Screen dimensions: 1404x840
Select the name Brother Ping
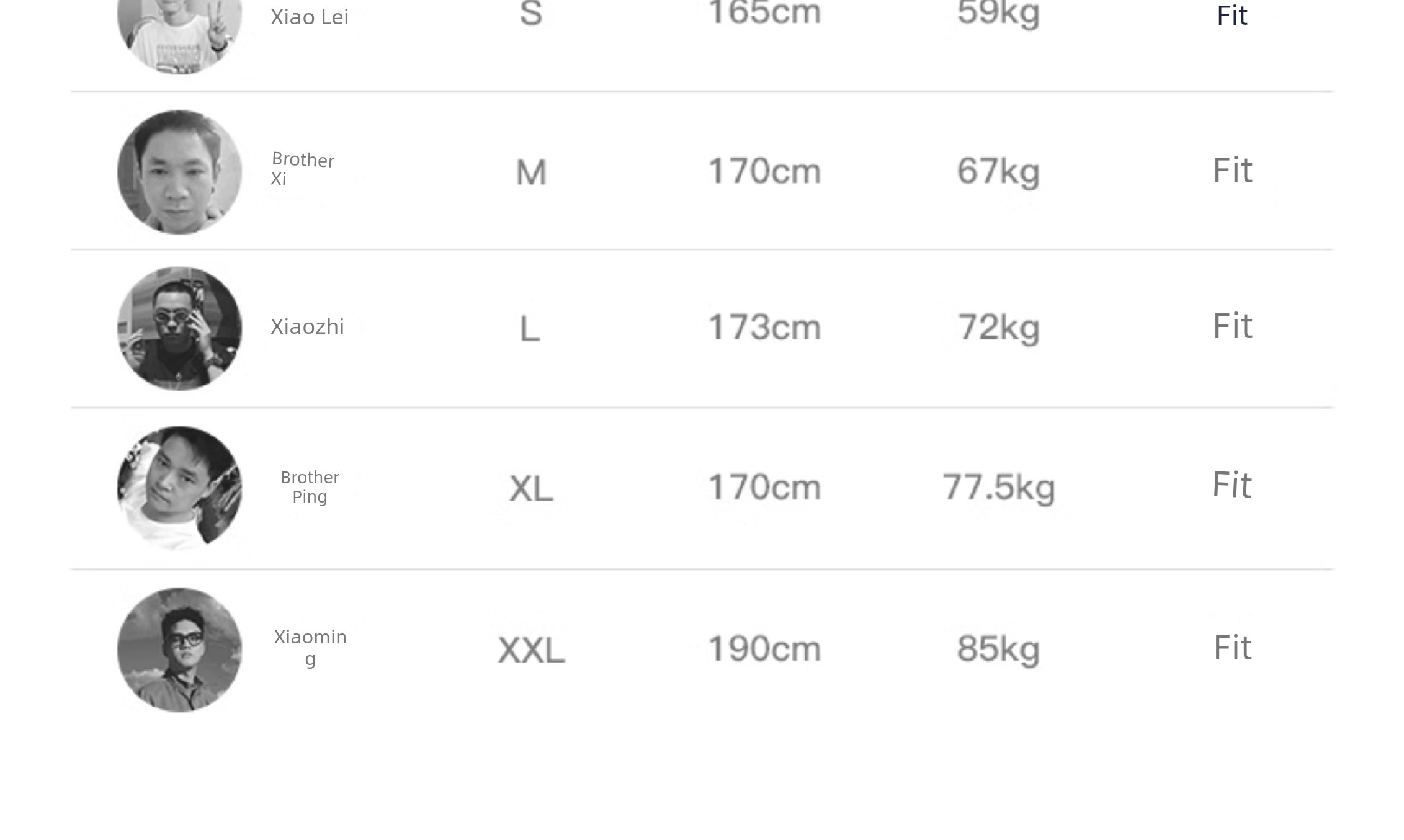(310, 487)
